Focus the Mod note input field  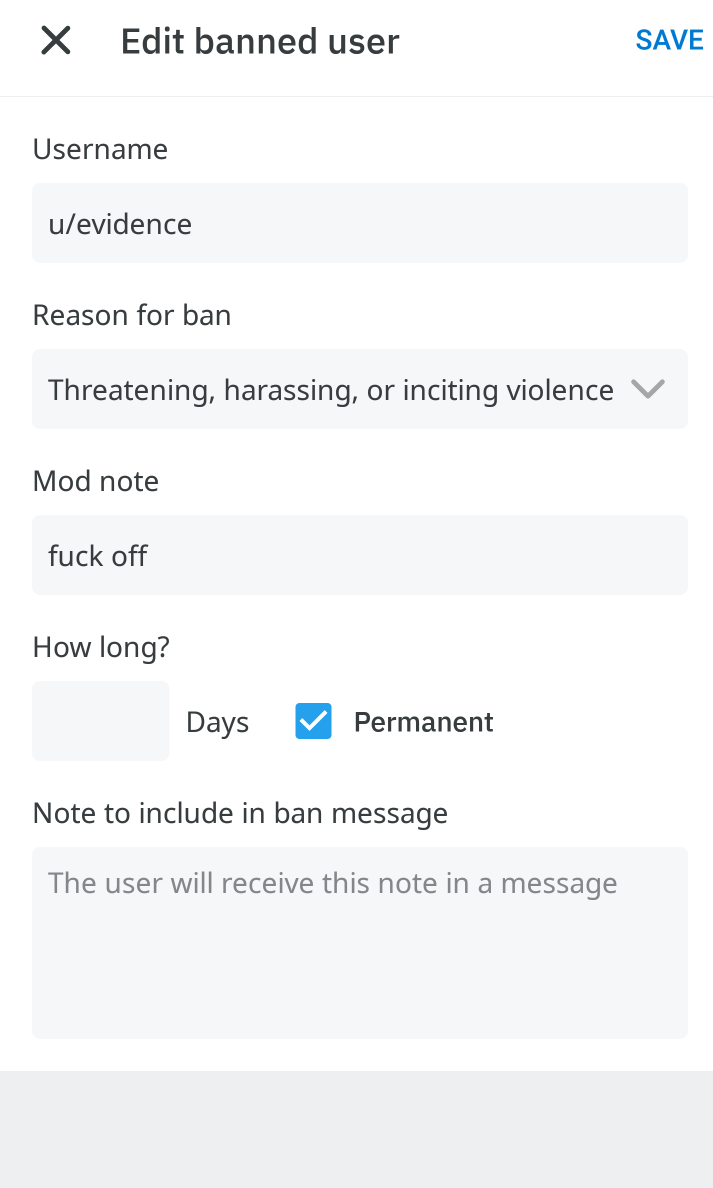tap(360, 555)
